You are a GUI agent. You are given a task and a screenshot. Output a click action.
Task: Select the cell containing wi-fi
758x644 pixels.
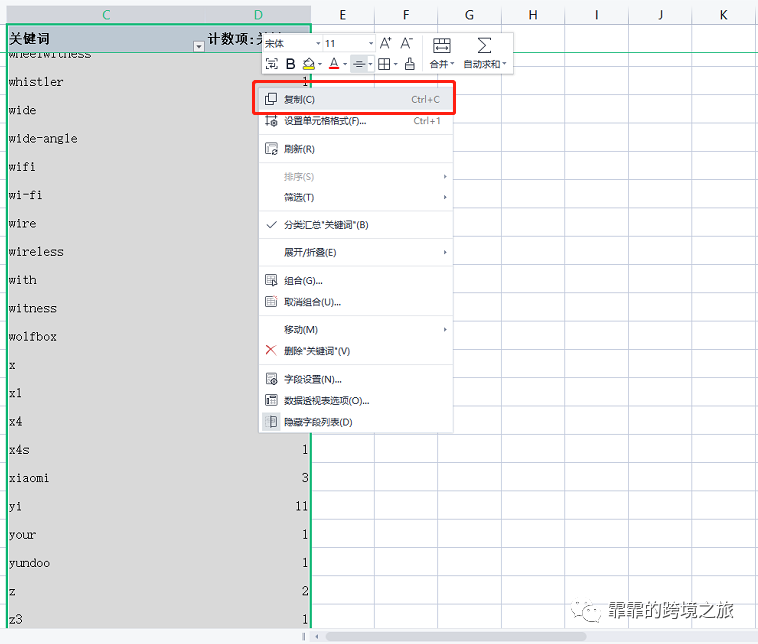point(106,195)
